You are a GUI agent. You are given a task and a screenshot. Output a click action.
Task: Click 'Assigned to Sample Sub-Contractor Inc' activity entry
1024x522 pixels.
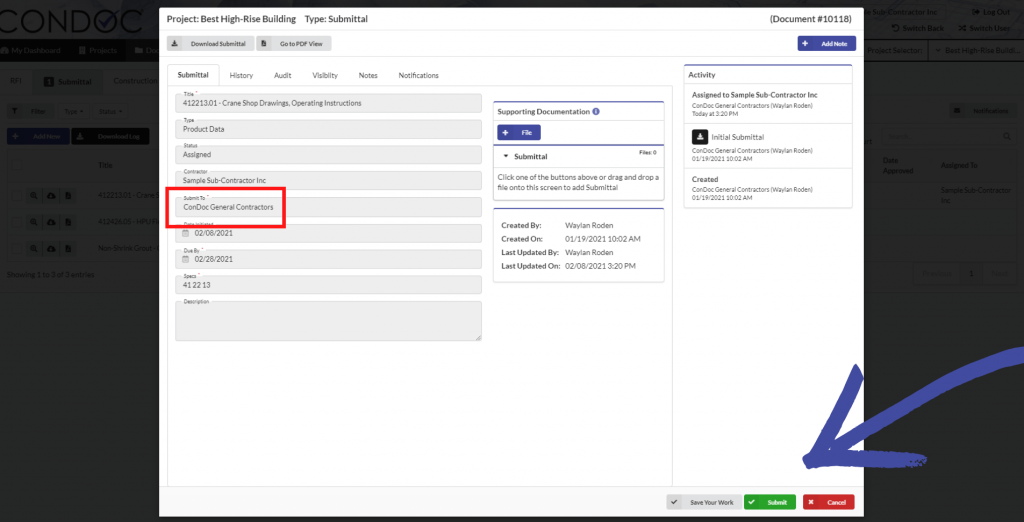767,104
